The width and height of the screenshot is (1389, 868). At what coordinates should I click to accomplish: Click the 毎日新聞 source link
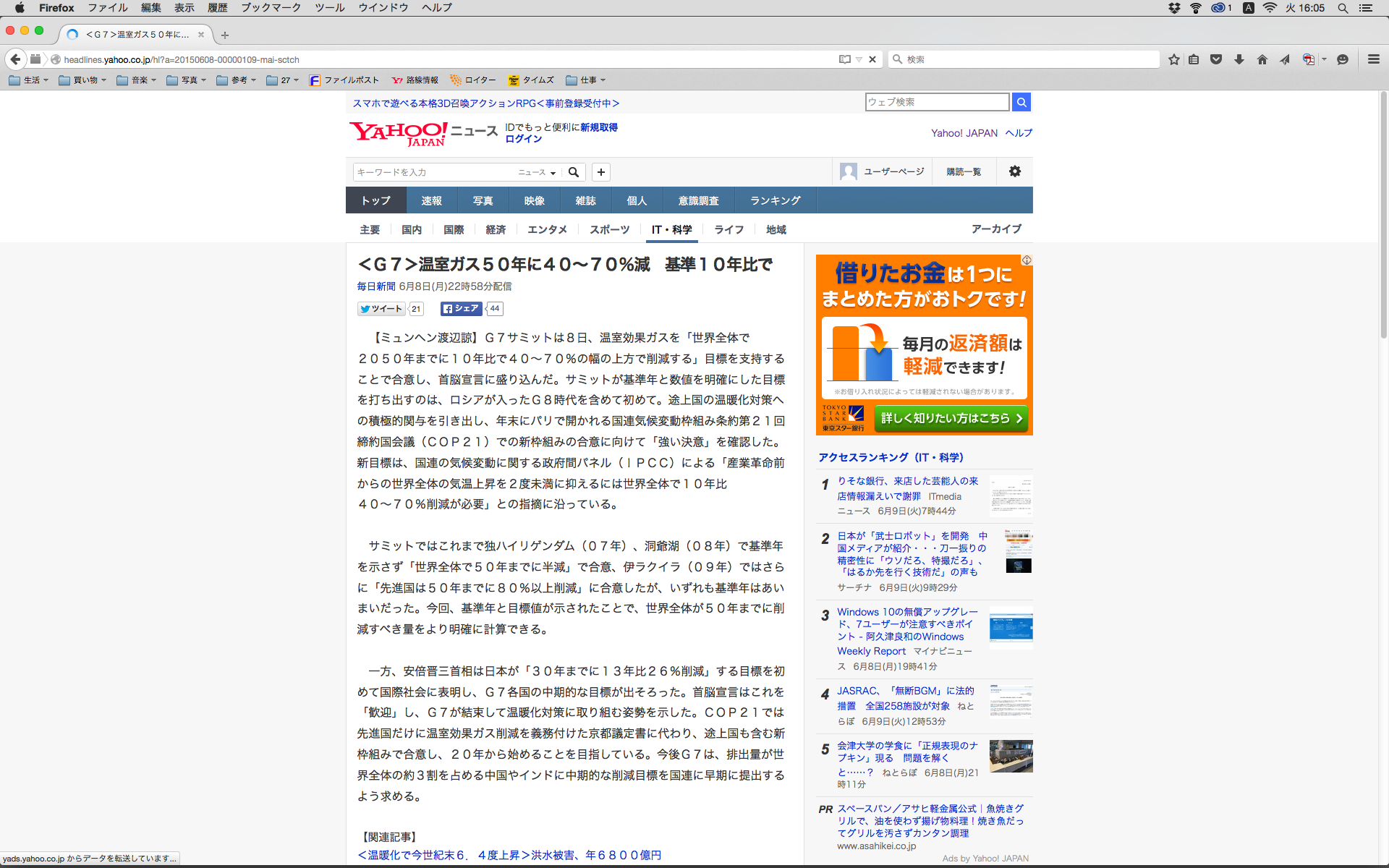click(376, 286)
